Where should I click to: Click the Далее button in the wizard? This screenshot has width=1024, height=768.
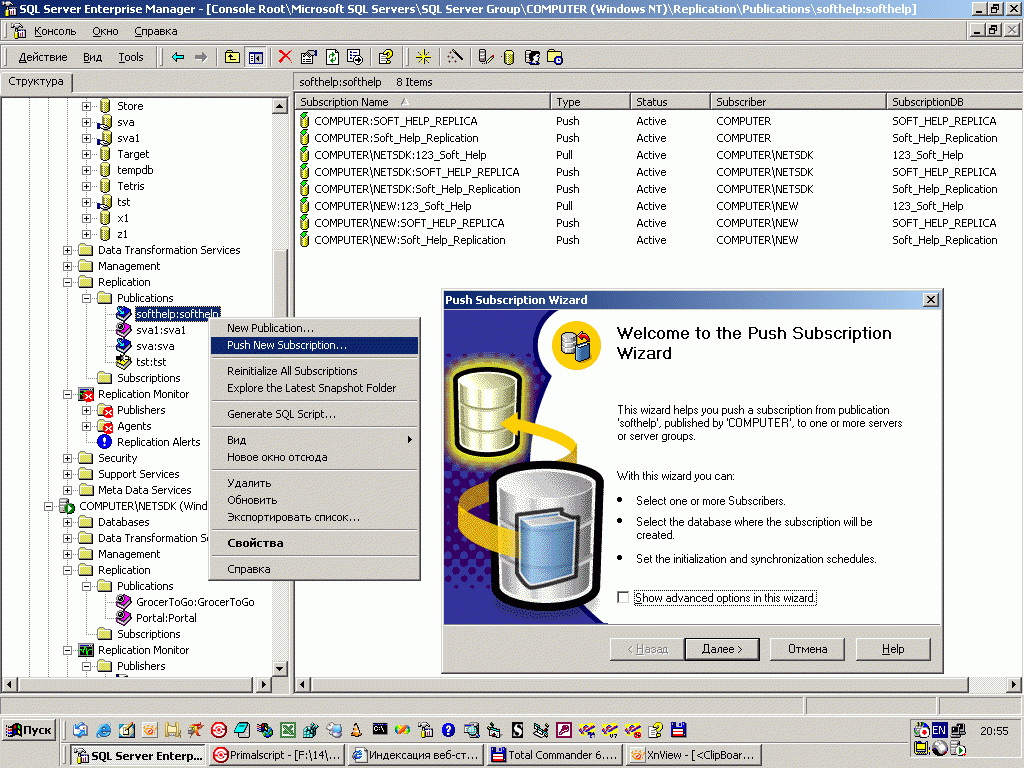tap(722, 649)
